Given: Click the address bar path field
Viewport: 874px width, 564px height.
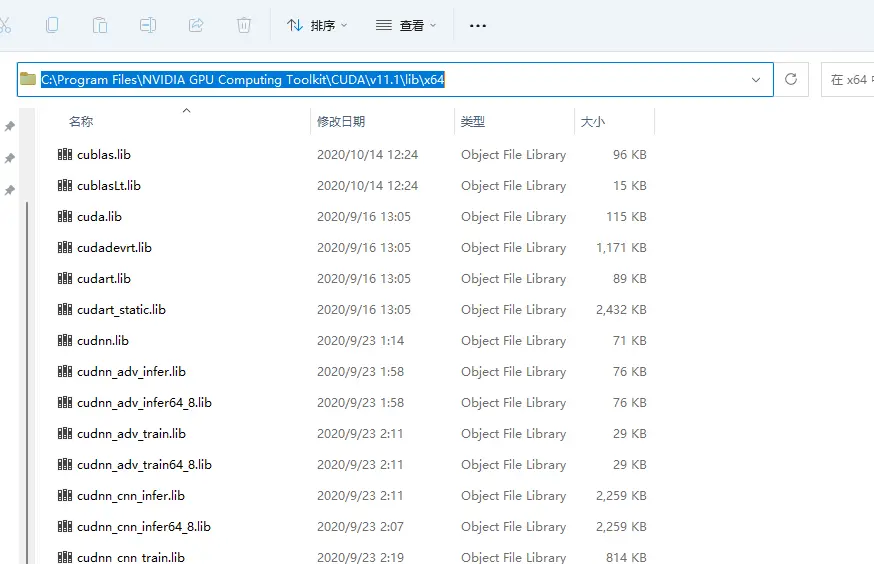Looking at the screenshot, I should (396, 79).
